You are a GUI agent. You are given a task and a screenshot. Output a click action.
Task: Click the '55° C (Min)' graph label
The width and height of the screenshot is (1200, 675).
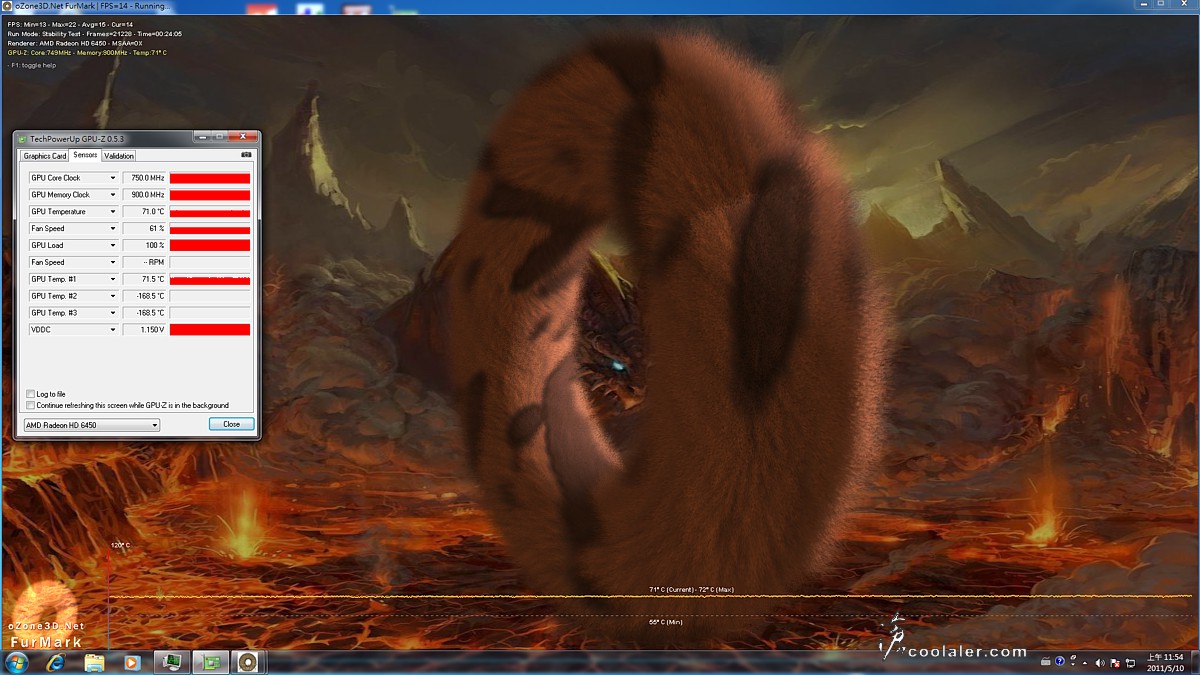665,622
